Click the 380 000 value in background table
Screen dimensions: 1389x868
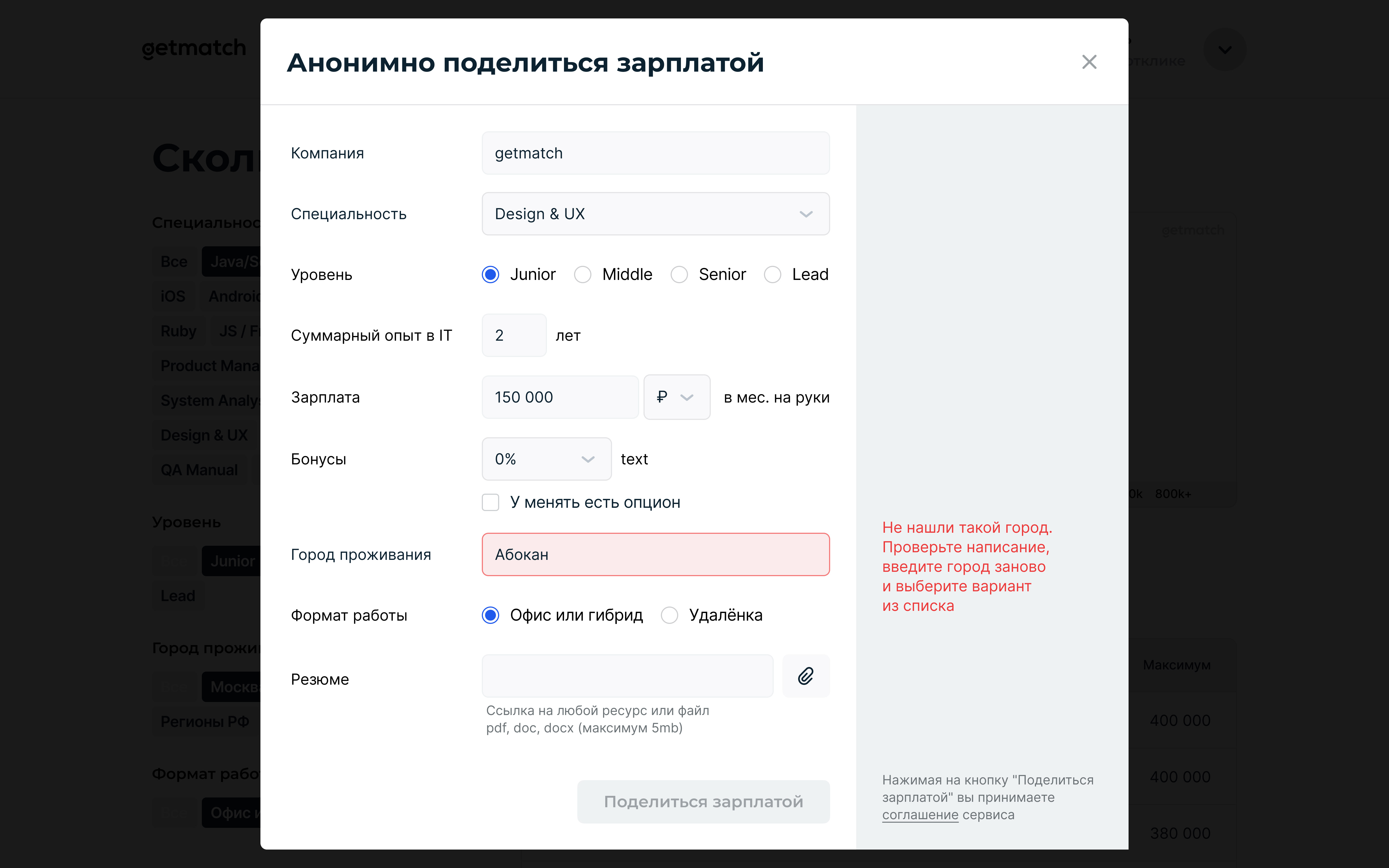pos(1180,833)
